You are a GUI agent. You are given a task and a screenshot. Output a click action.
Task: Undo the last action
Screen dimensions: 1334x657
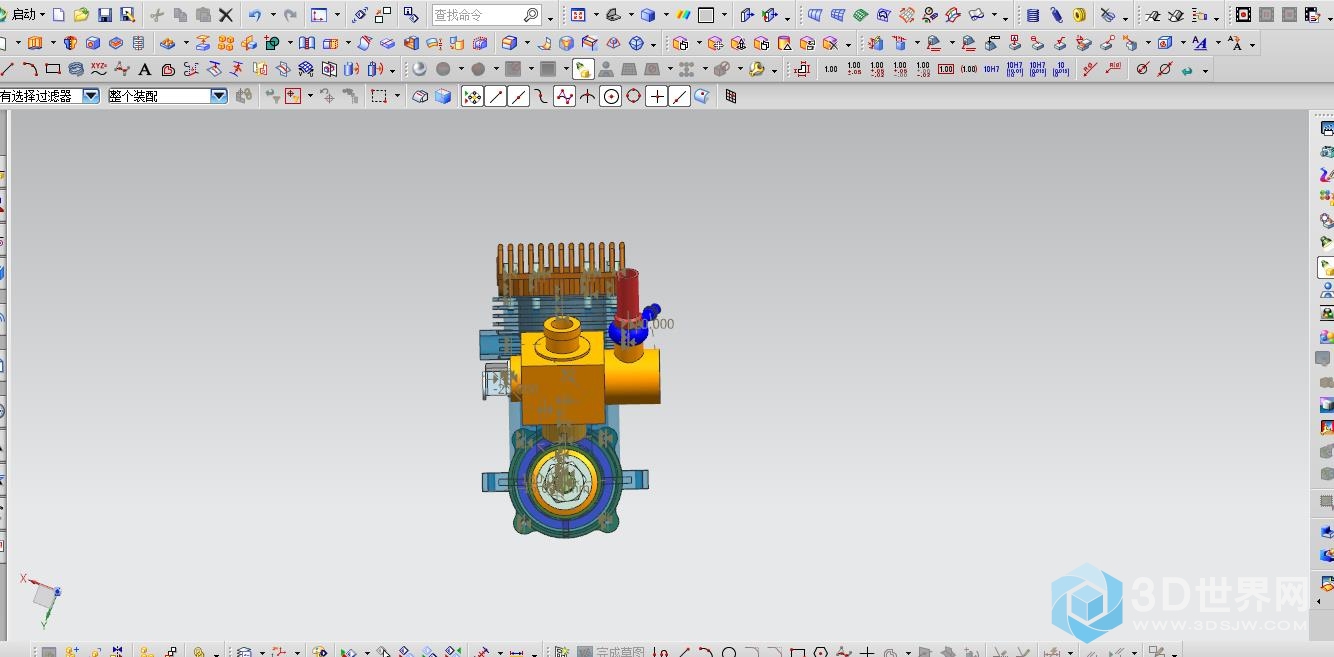(255, 15)
